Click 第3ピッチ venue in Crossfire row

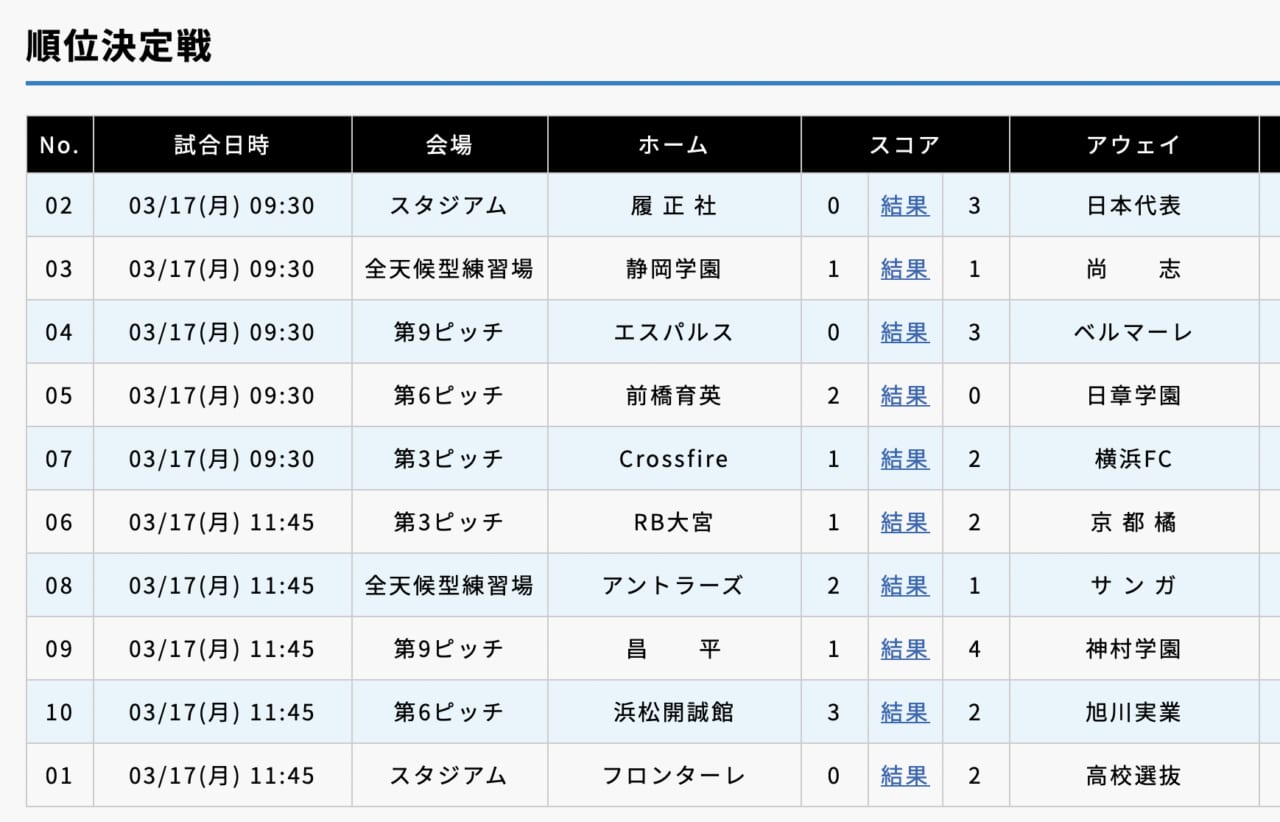coord(449,459)
